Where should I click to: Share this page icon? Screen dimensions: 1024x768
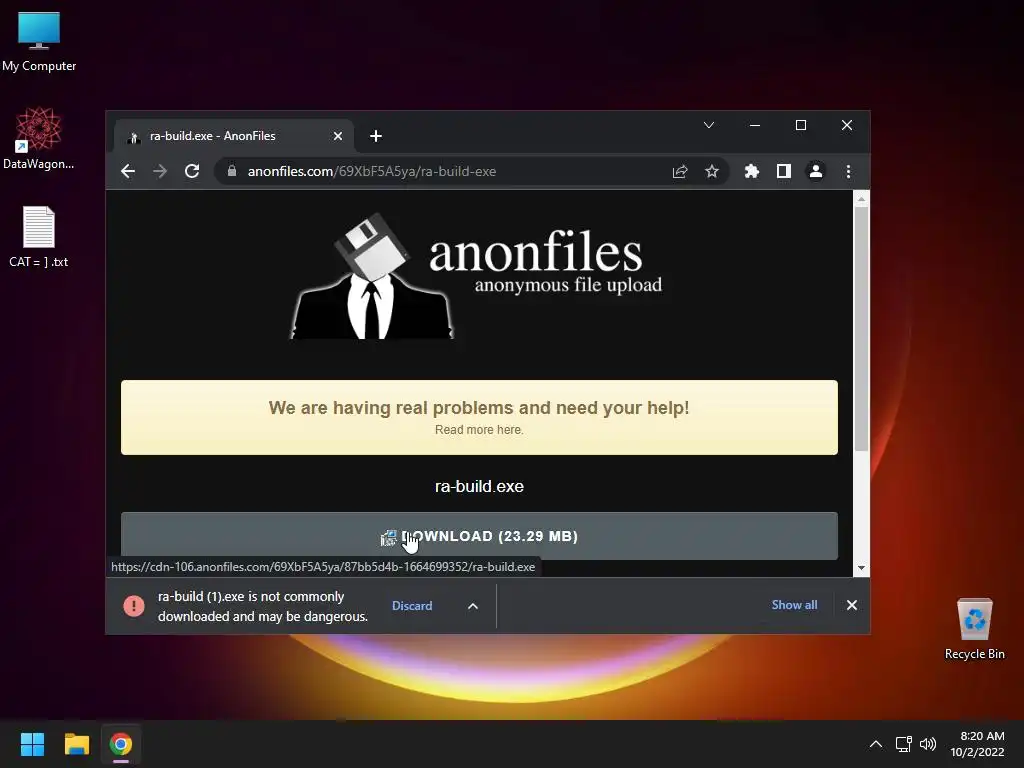680,171
